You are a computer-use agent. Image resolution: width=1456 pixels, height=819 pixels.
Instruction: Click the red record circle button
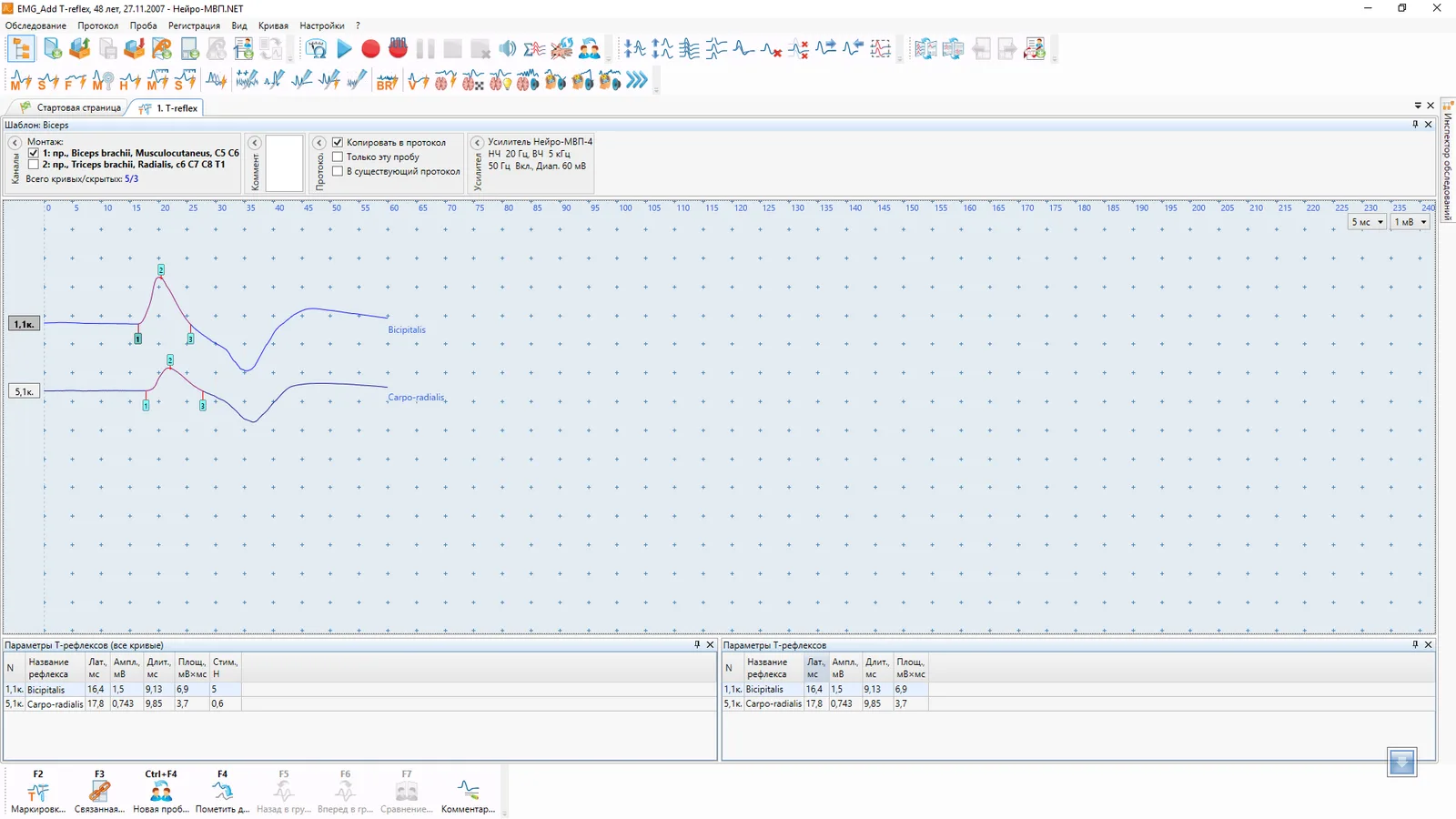pyautogui.click(x=370, y=49)
